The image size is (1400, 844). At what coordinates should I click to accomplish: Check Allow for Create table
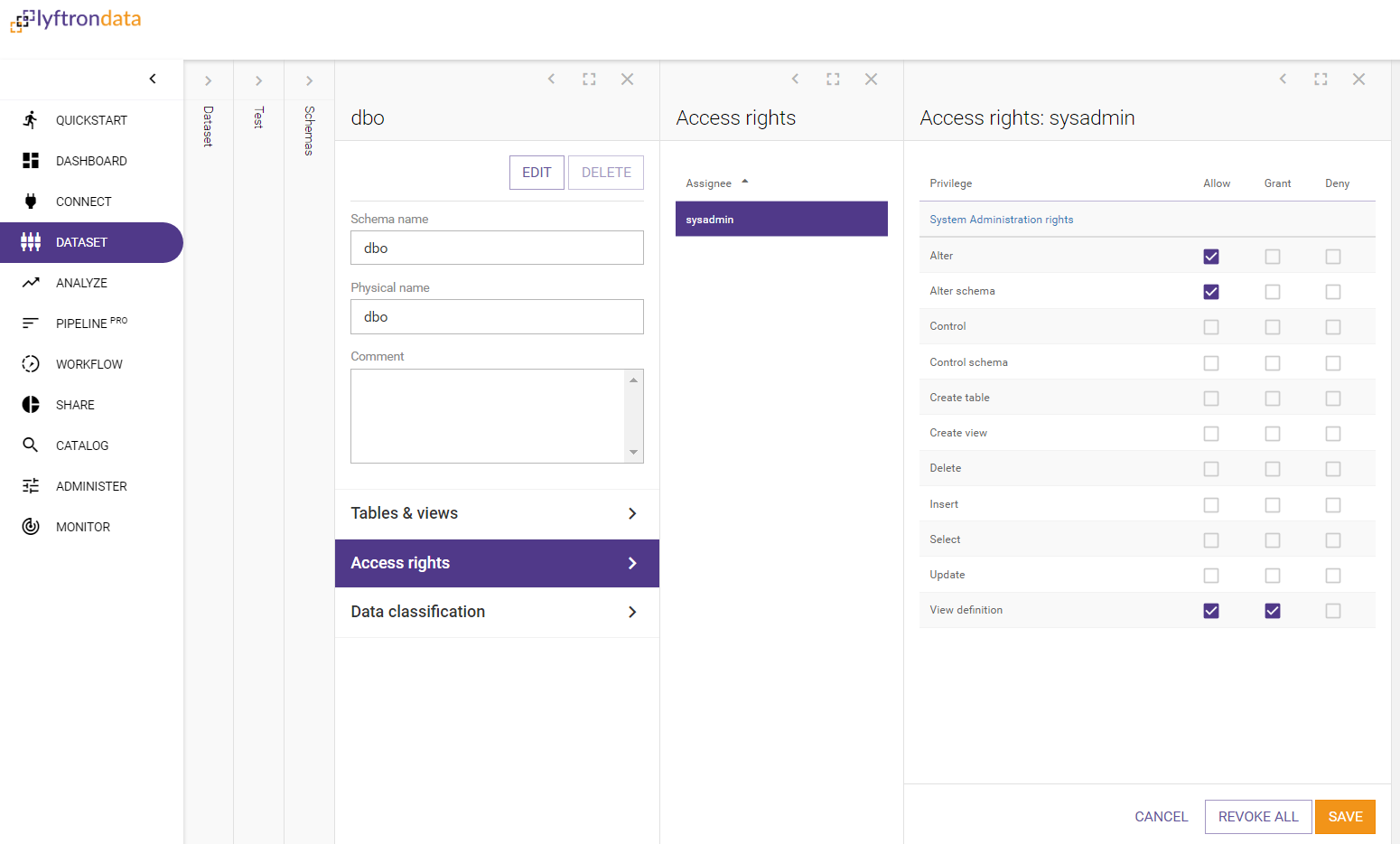[1211, 399]
